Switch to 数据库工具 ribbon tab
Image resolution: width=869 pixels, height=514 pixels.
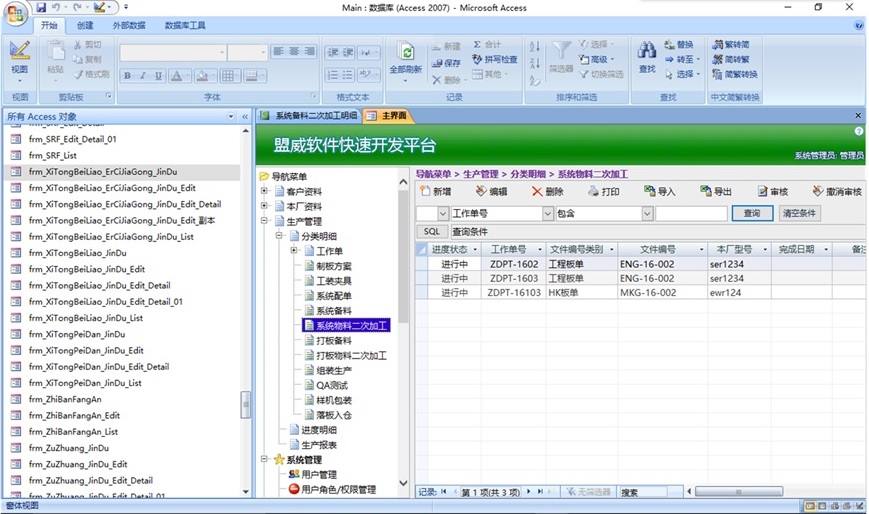[x=185, y=26]
